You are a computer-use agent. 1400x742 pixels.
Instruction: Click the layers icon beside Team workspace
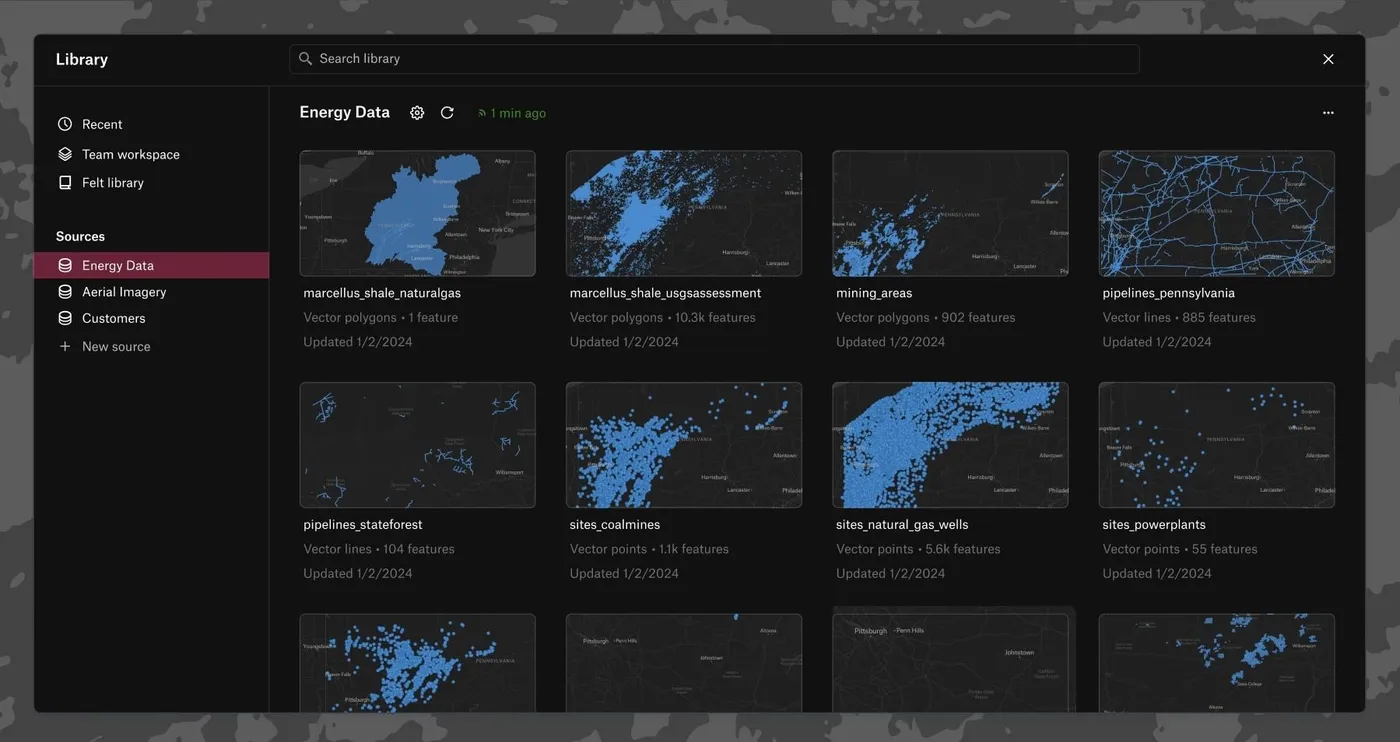click(x=65, y=154)
